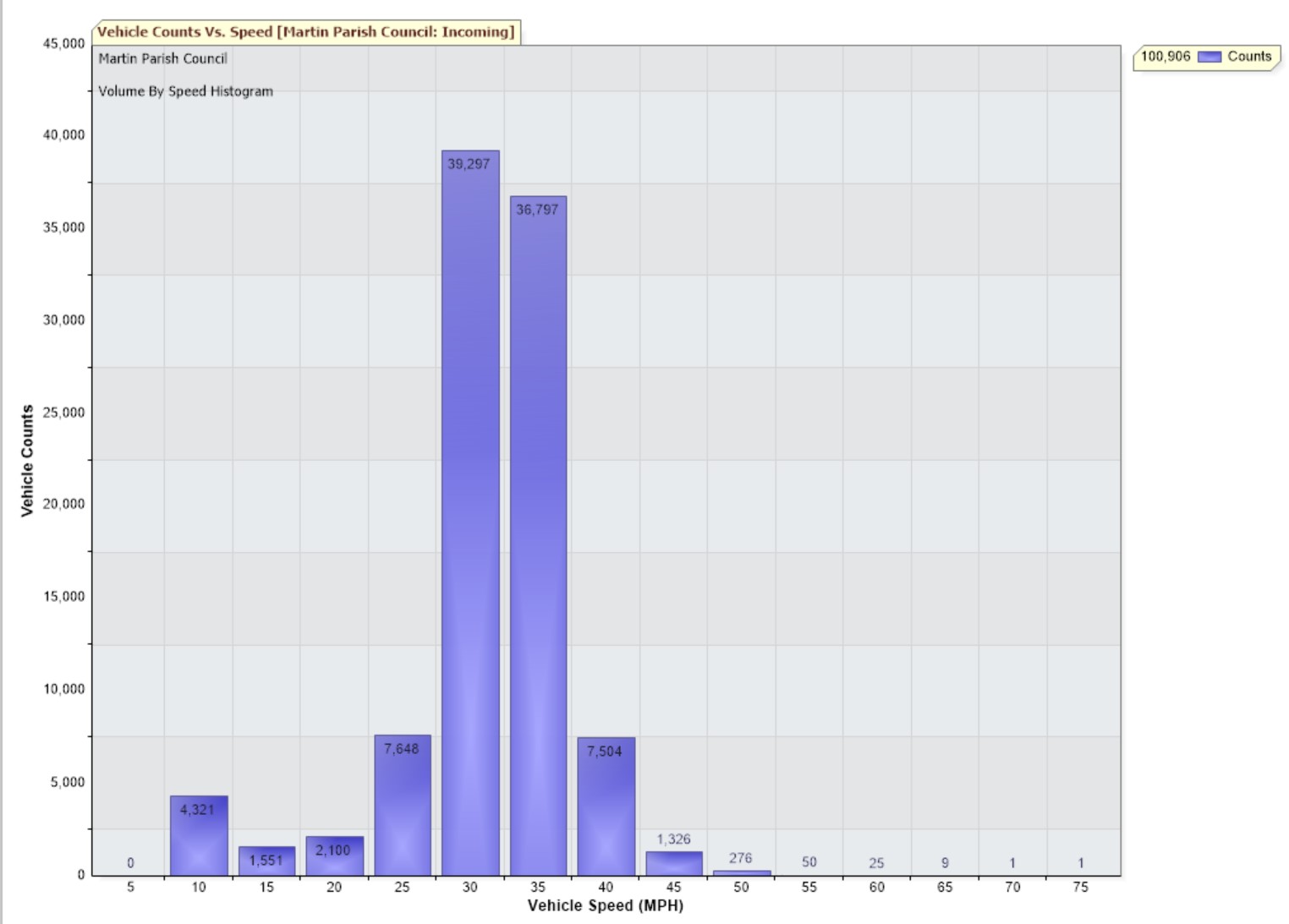Click the y-axis tick label '15,000'

coord(64,597)
